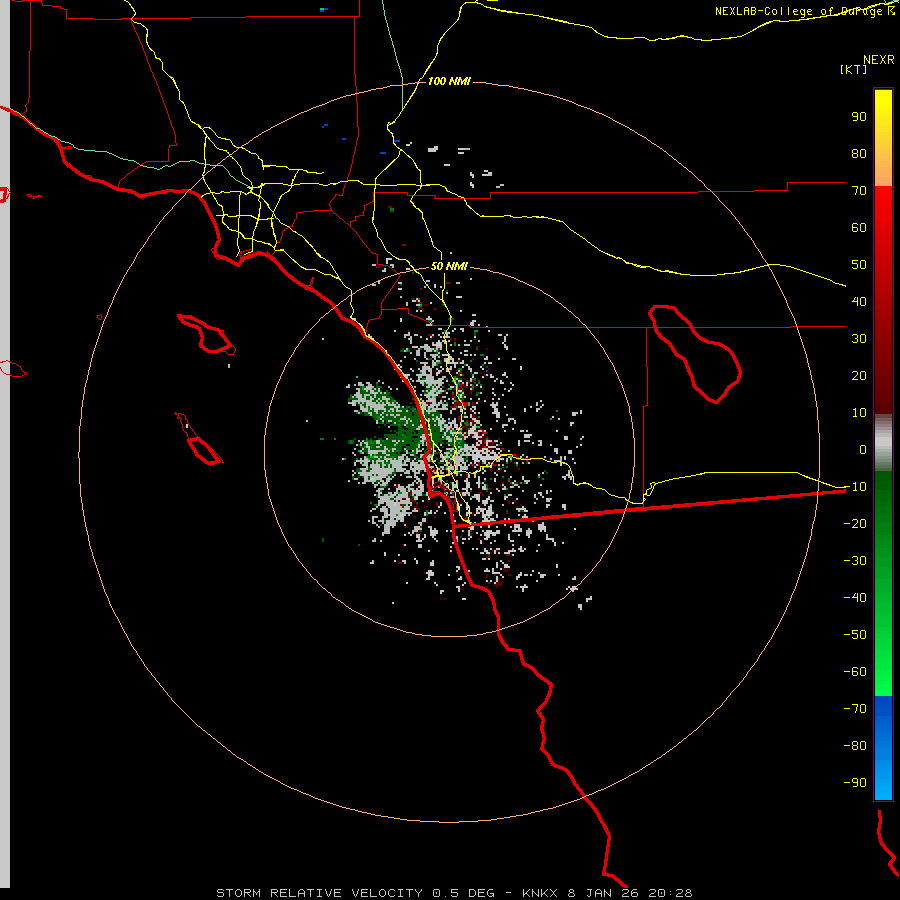This screenshot has height=900, width=900.
Task: Click the -40 value on velocity scale
Action: pyautogui.click(x=855, y=598)
